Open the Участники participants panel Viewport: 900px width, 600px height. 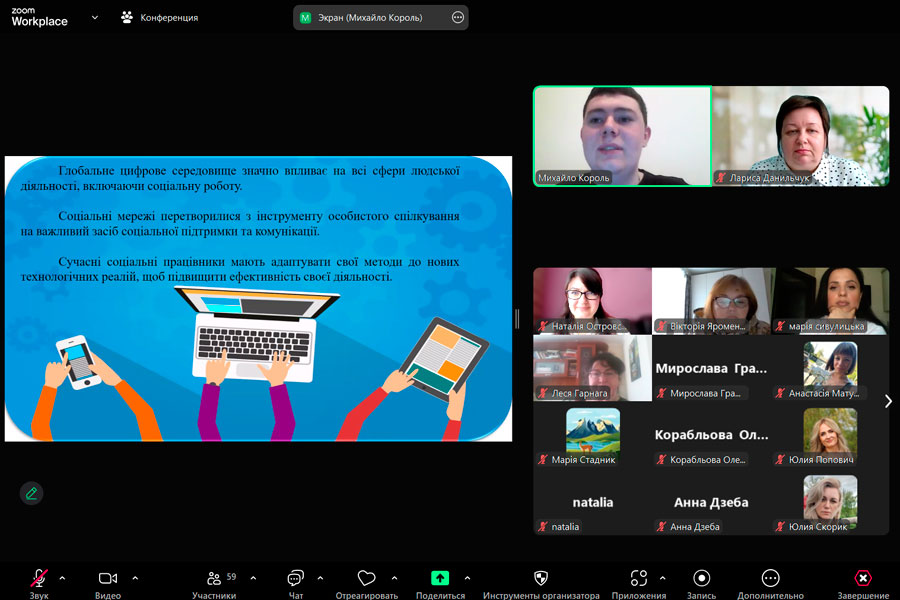[214, 583]
